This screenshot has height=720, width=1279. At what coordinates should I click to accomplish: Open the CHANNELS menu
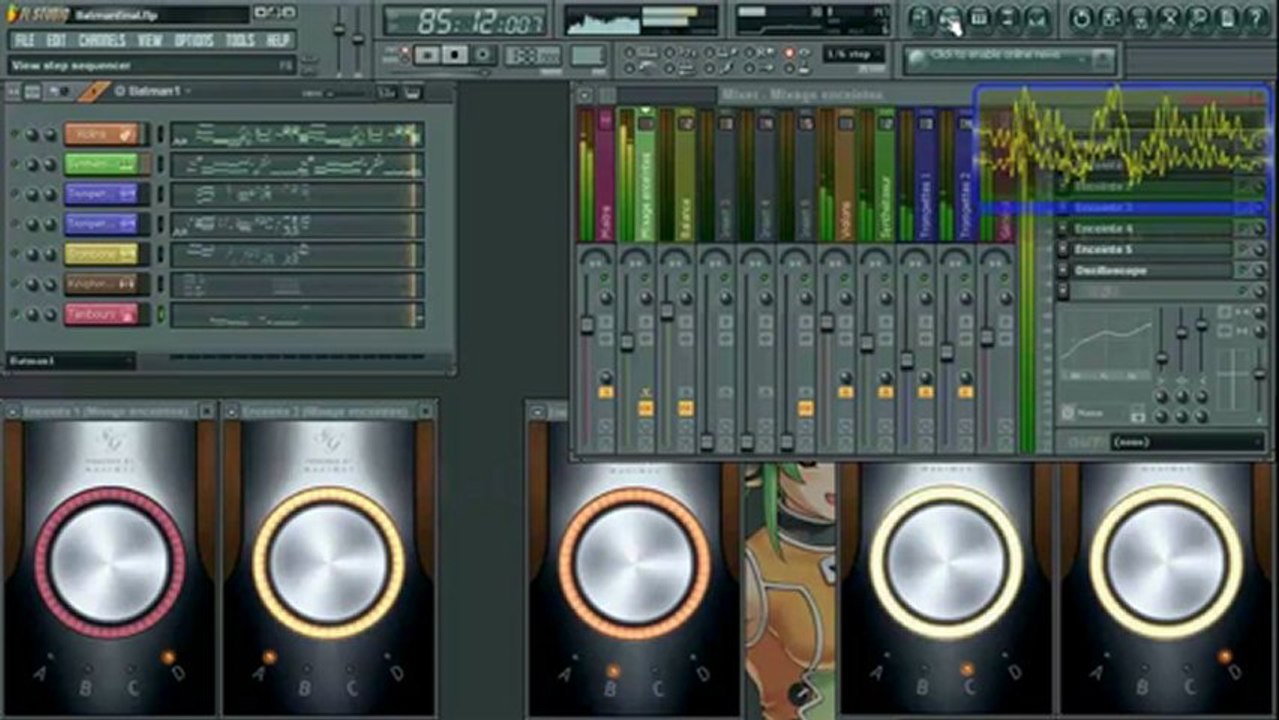[102, 40]
